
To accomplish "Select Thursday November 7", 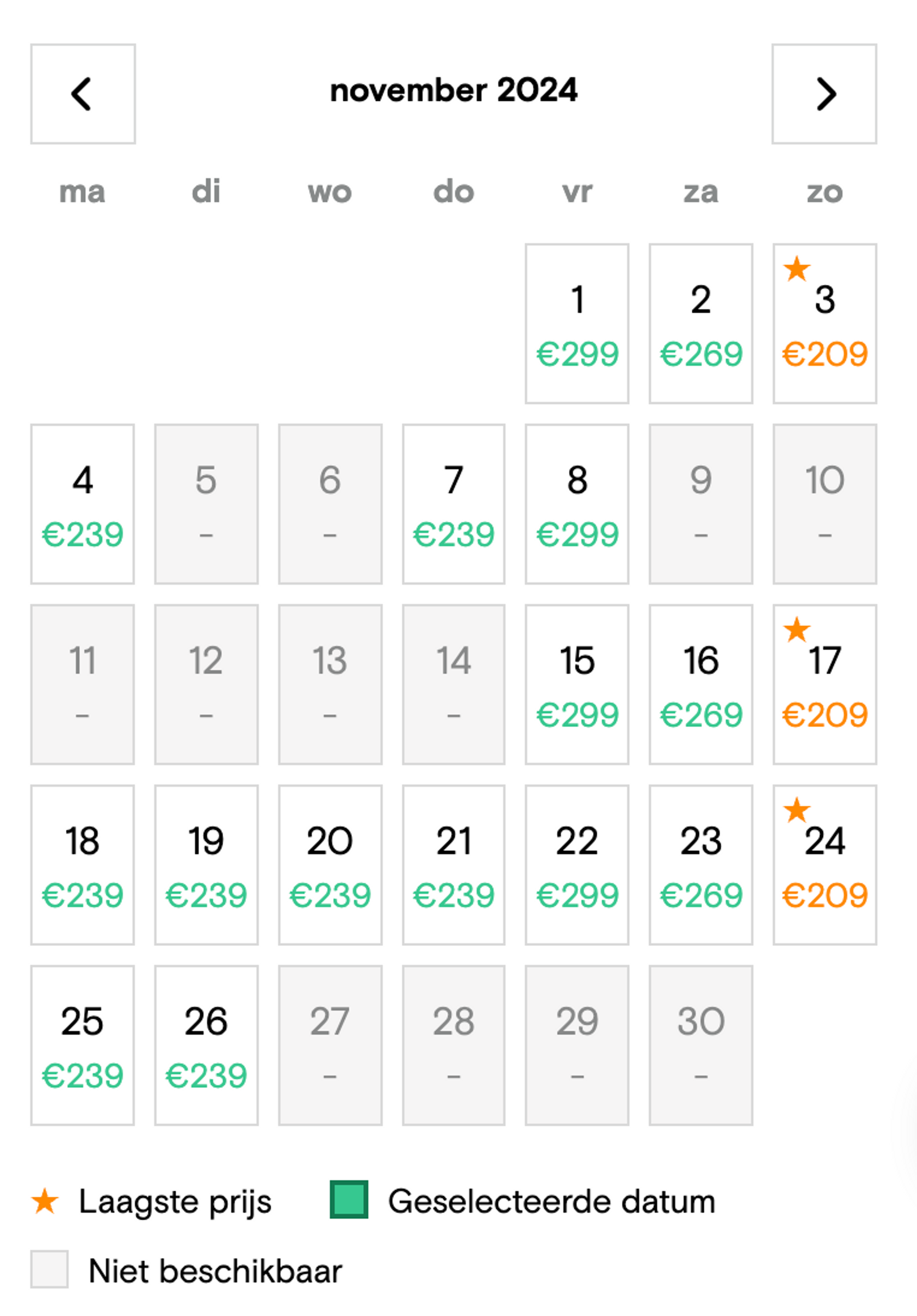I will 454,504.
